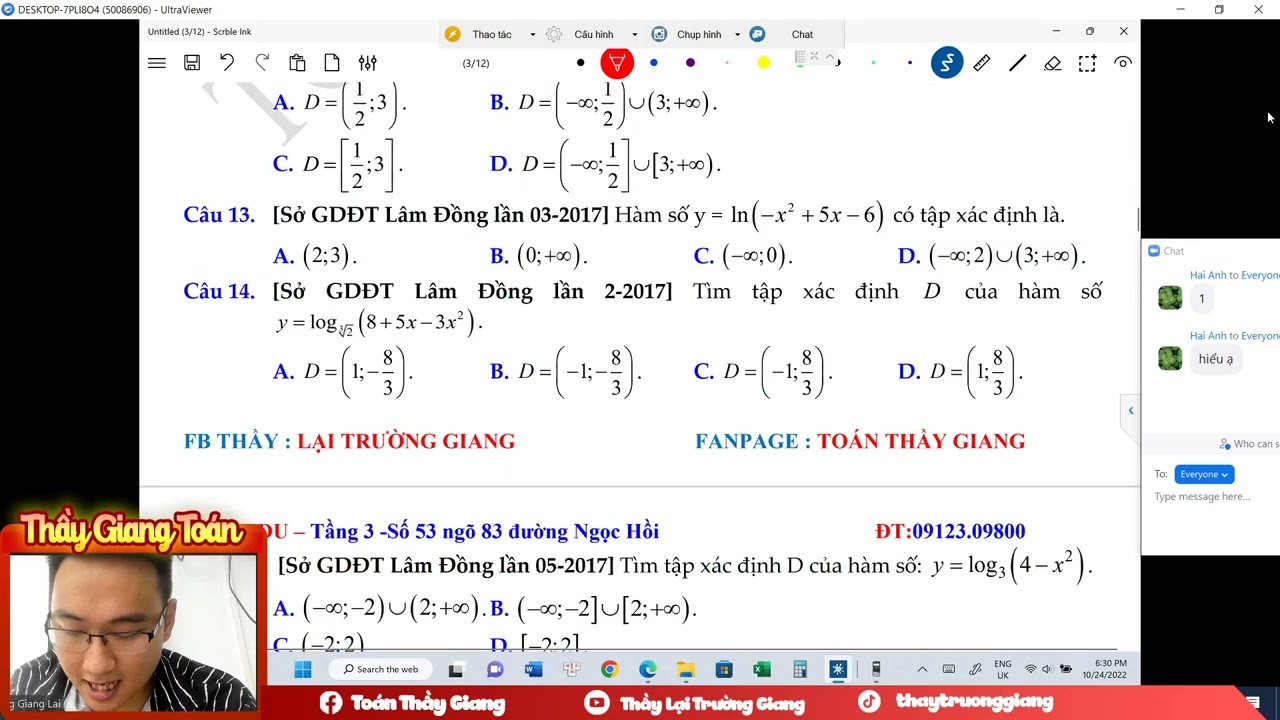Open the volume control in the tray
1280x720 pixels.
tap(1047, 669)
